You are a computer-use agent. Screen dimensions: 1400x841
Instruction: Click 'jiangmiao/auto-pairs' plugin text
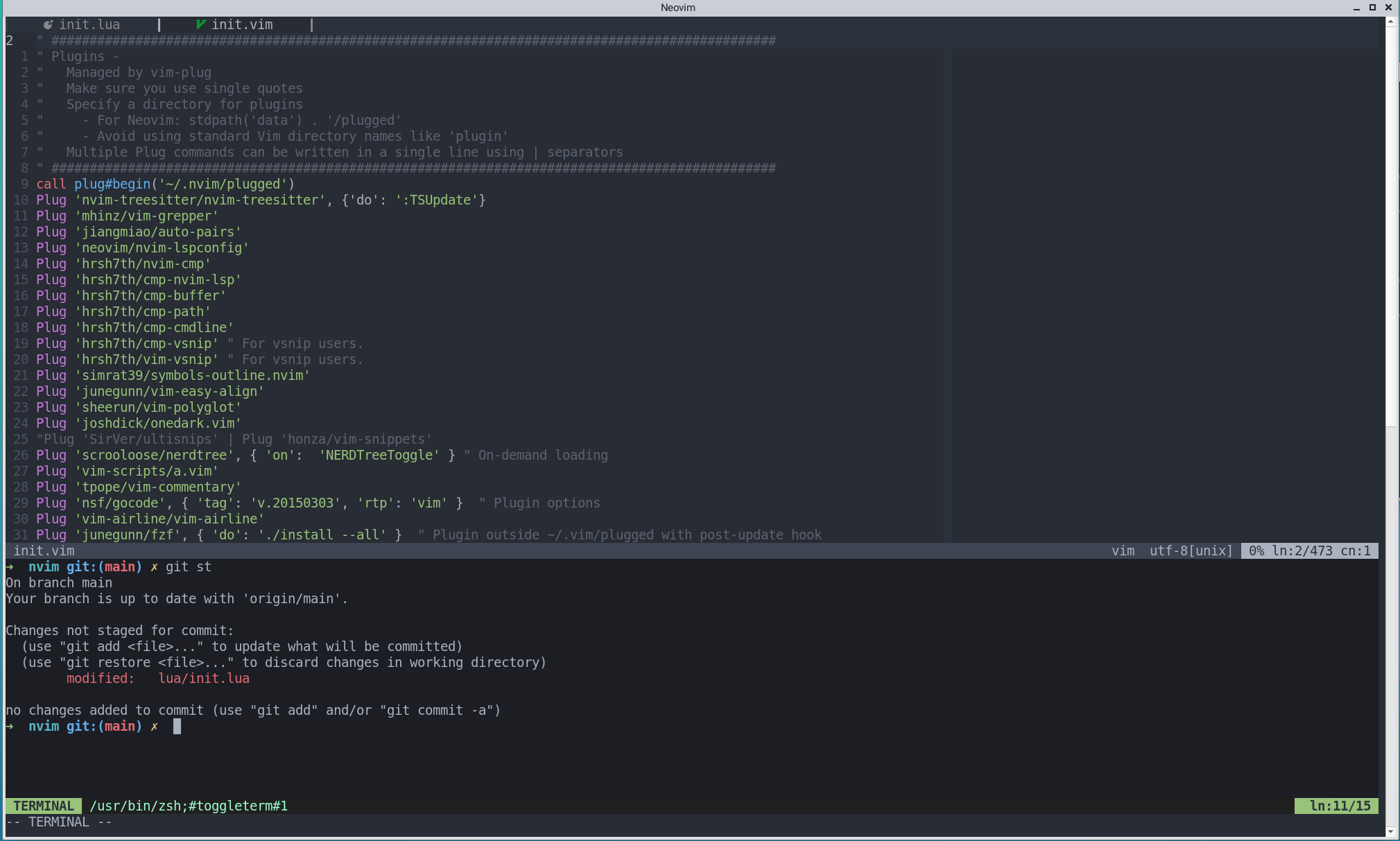(x=158, y=232)
